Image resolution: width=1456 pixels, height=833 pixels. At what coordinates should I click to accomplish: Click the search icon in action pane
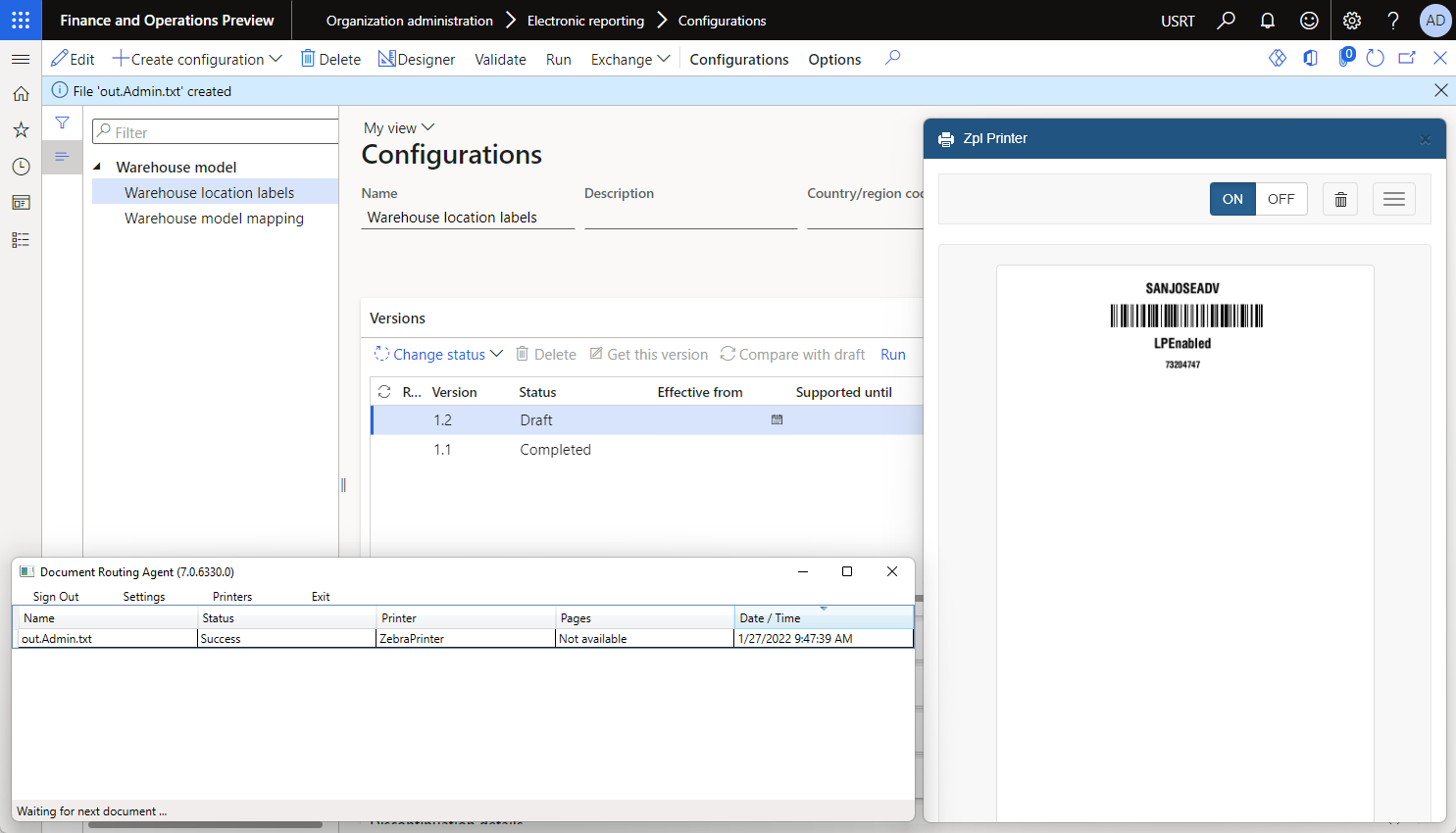pyautogui.click(x=892, y=58)
